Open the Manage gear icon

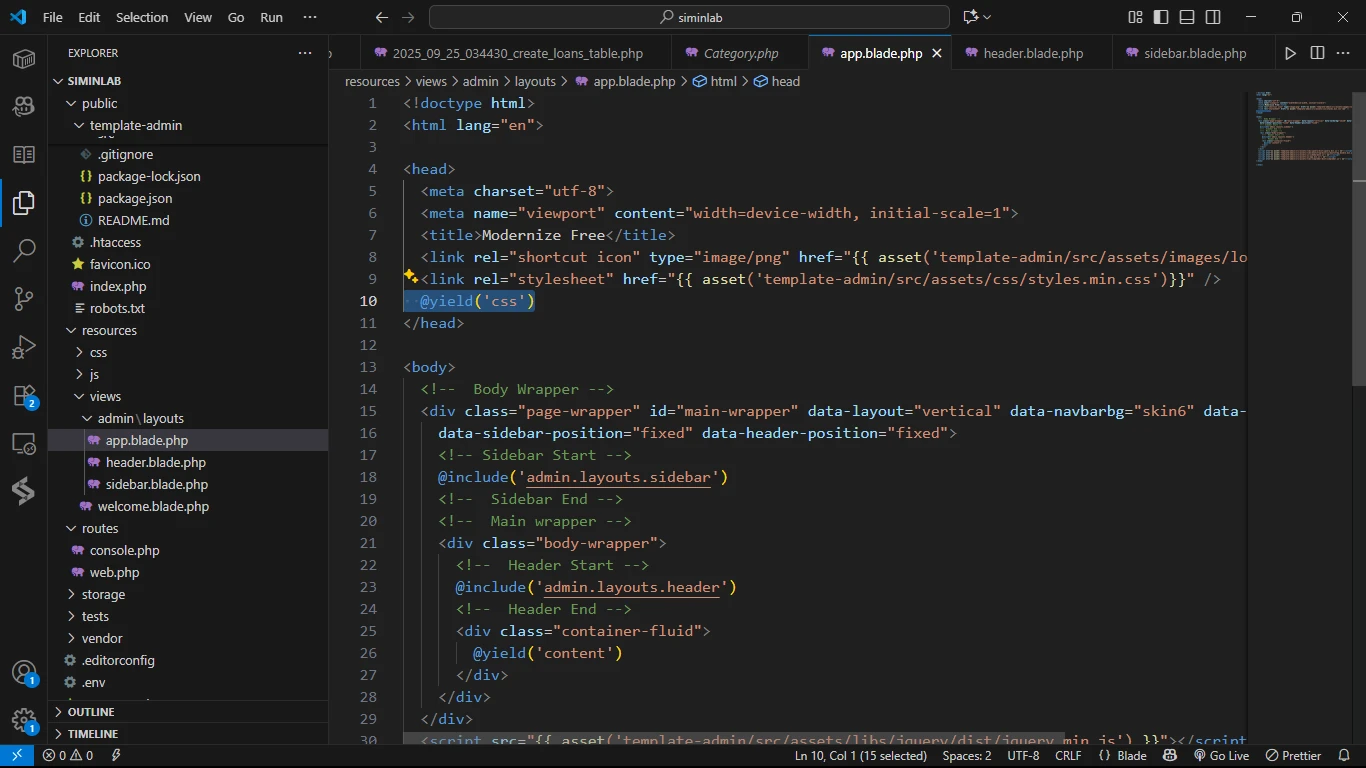[x=24, y=720]
